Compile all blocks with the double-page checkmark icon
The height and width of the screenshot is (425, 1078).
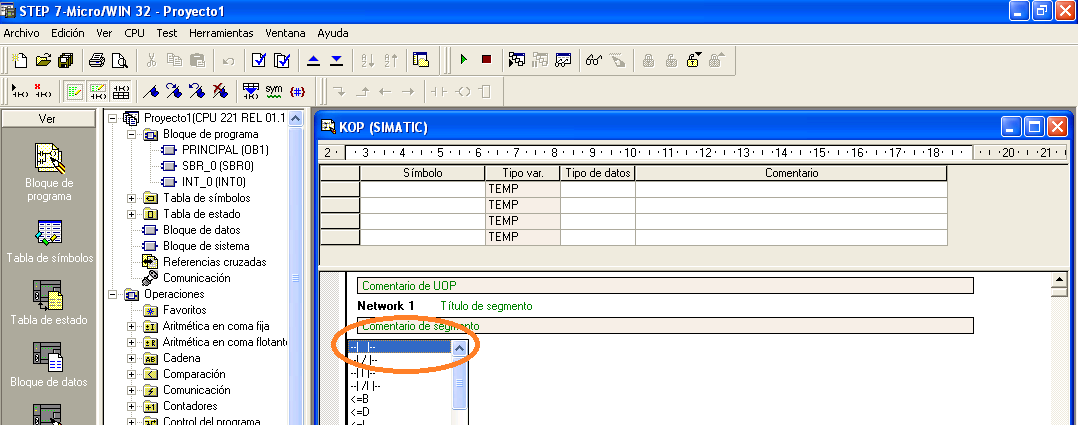pos(281,61)
